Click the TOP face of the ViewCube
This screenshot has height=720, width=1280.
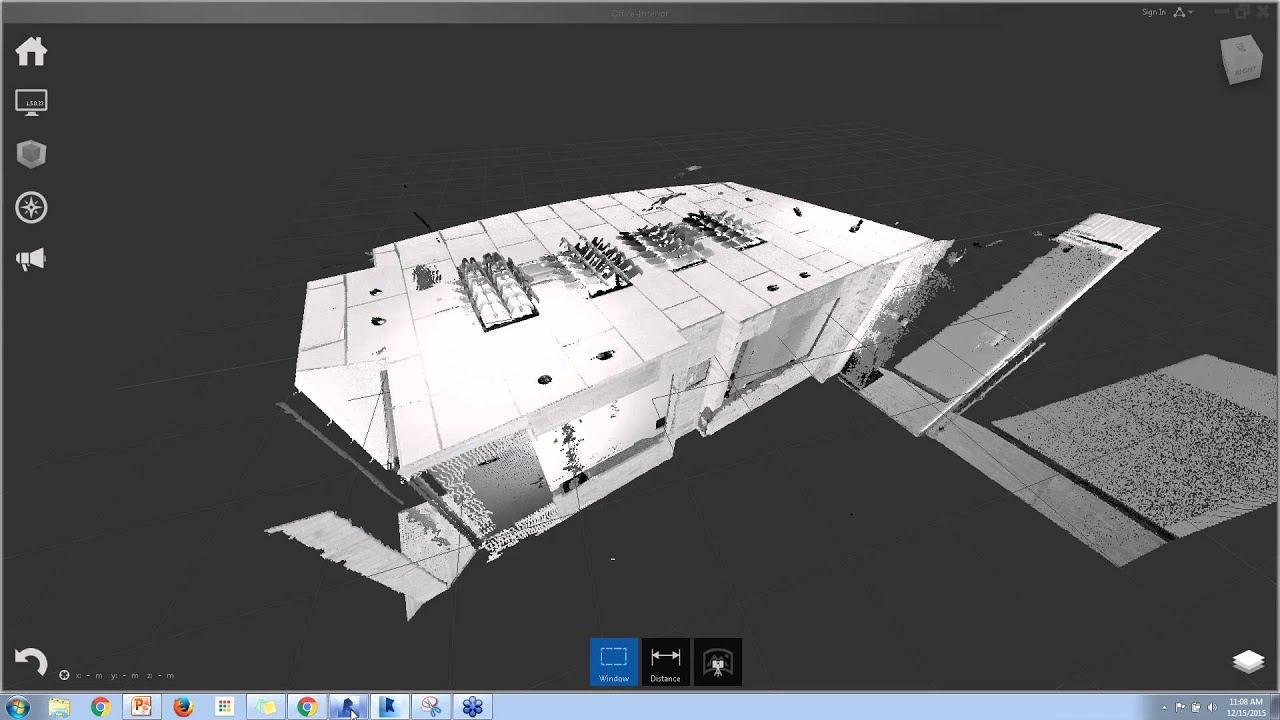coord(1241,47)
